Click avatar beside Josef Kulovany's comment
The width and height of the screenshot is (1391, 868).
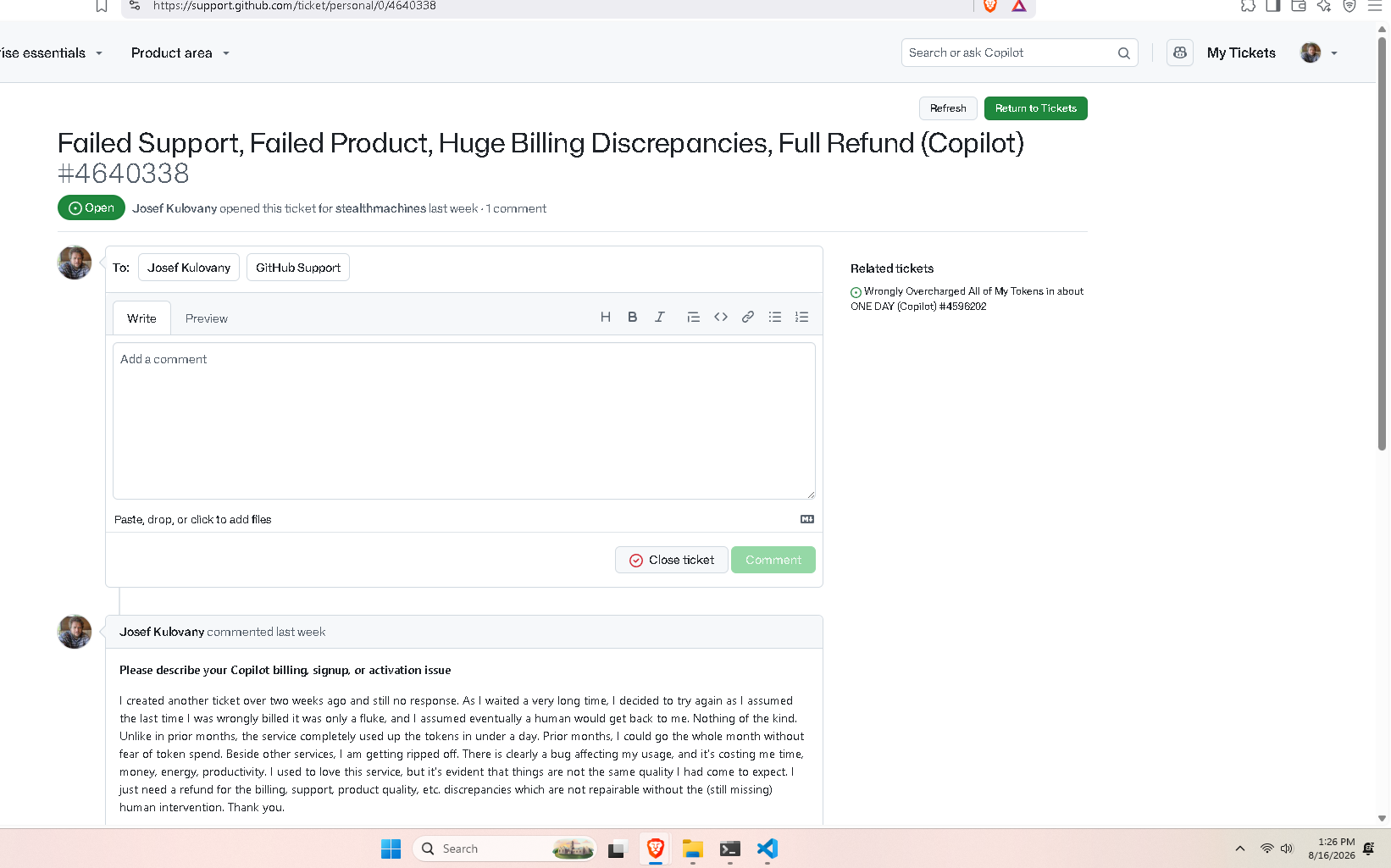pyautogui.click(x=75, y=632)
